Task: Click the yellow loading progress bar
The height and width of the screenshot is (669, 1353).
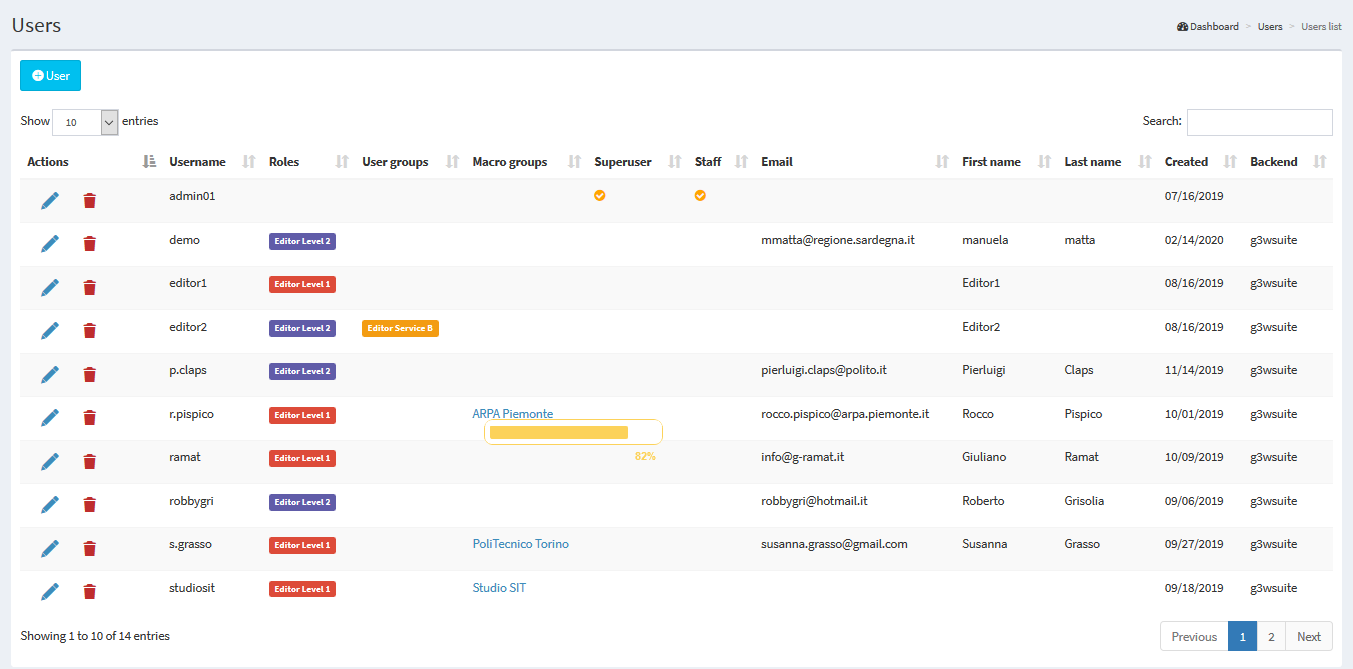Action: 573,432
